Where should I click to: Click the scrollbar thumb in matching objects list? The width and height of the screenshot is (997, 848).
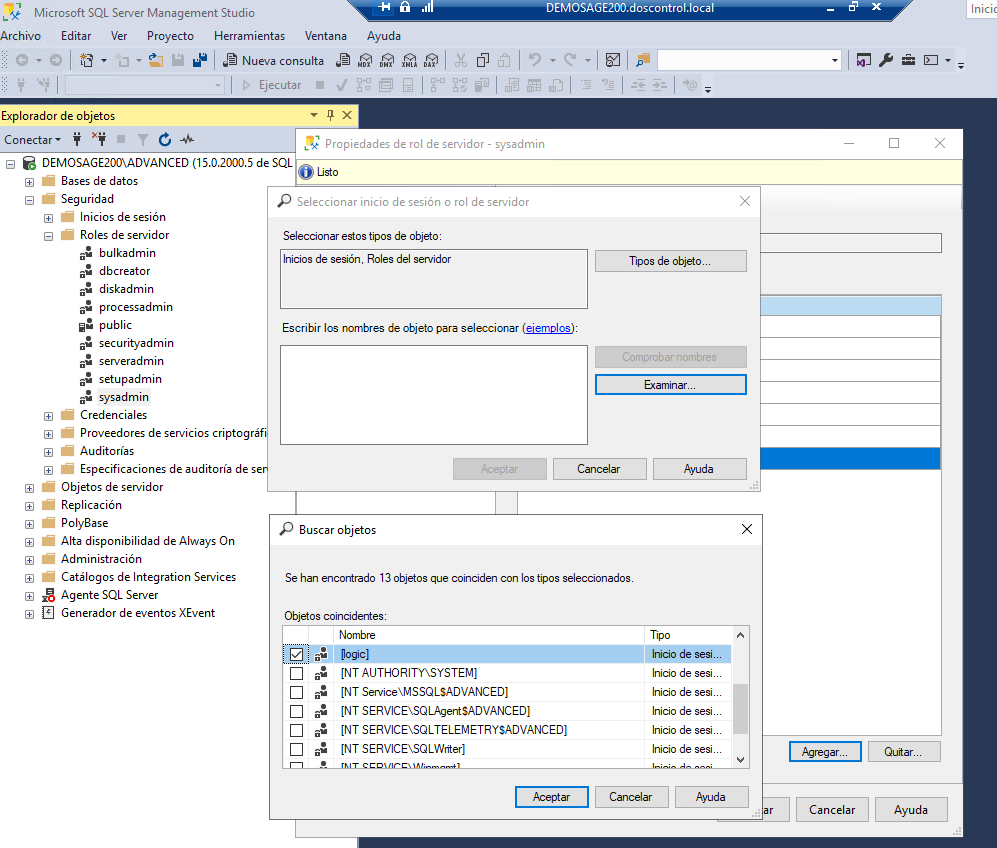click(x=740, y=708)
